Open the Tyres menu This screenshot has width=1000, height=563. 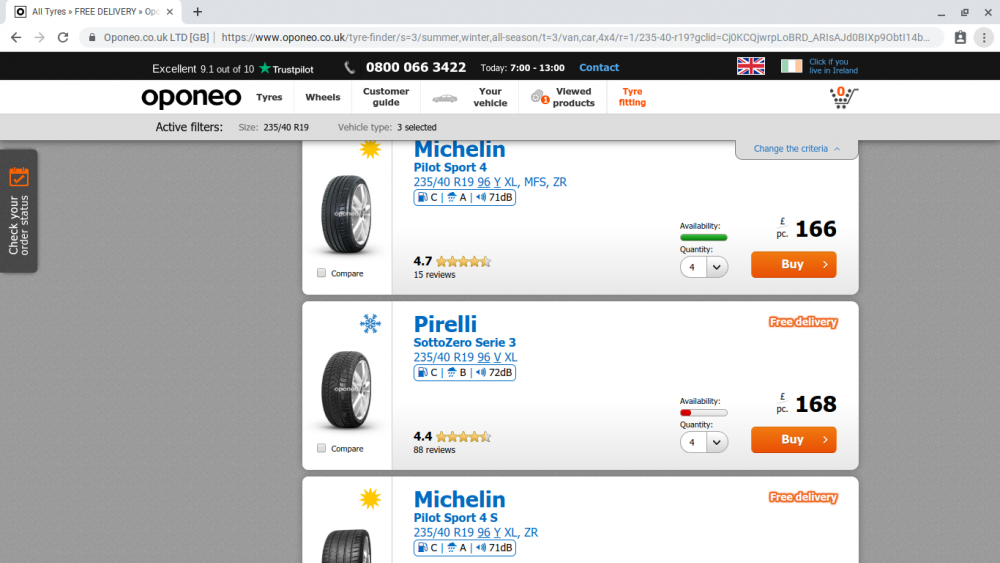tap(269, 98)
